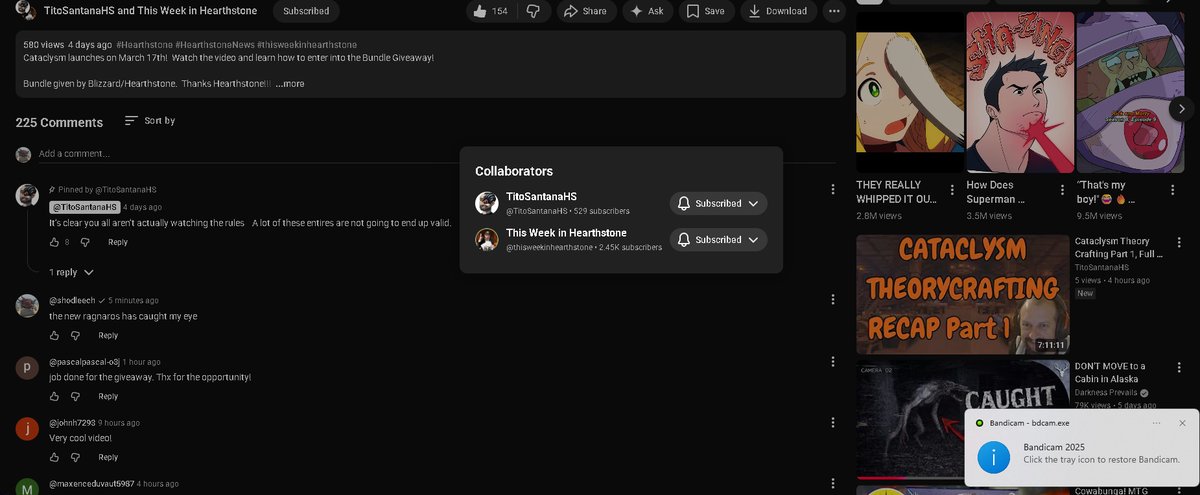Like the pinned TitoSantanaHS comment

[55, 242]
